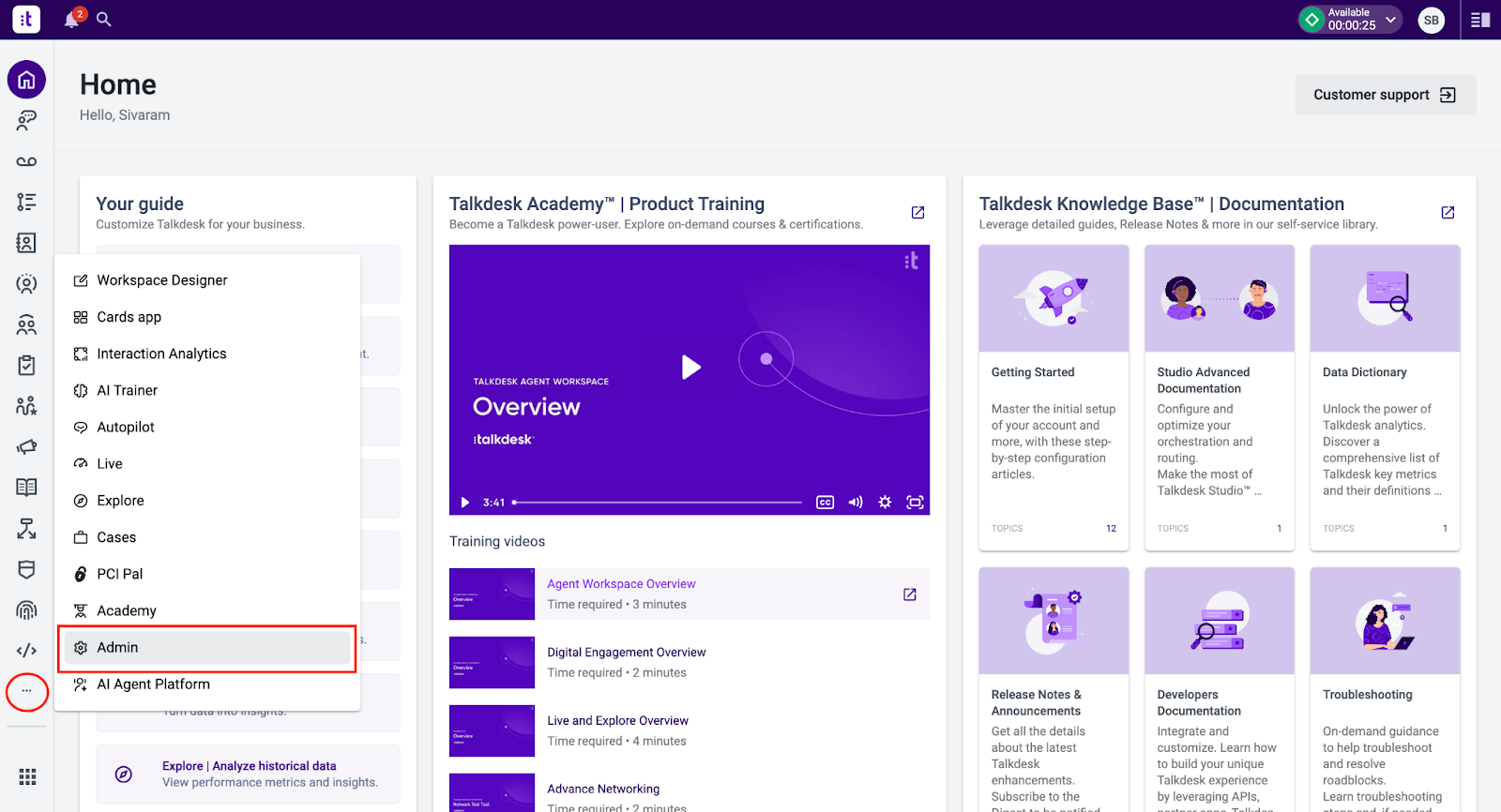Open Live and Explore Overview video
Image resolution: width=1501 pixels, height=812 pixels.
pyautogui.click(x=617, y=721)
